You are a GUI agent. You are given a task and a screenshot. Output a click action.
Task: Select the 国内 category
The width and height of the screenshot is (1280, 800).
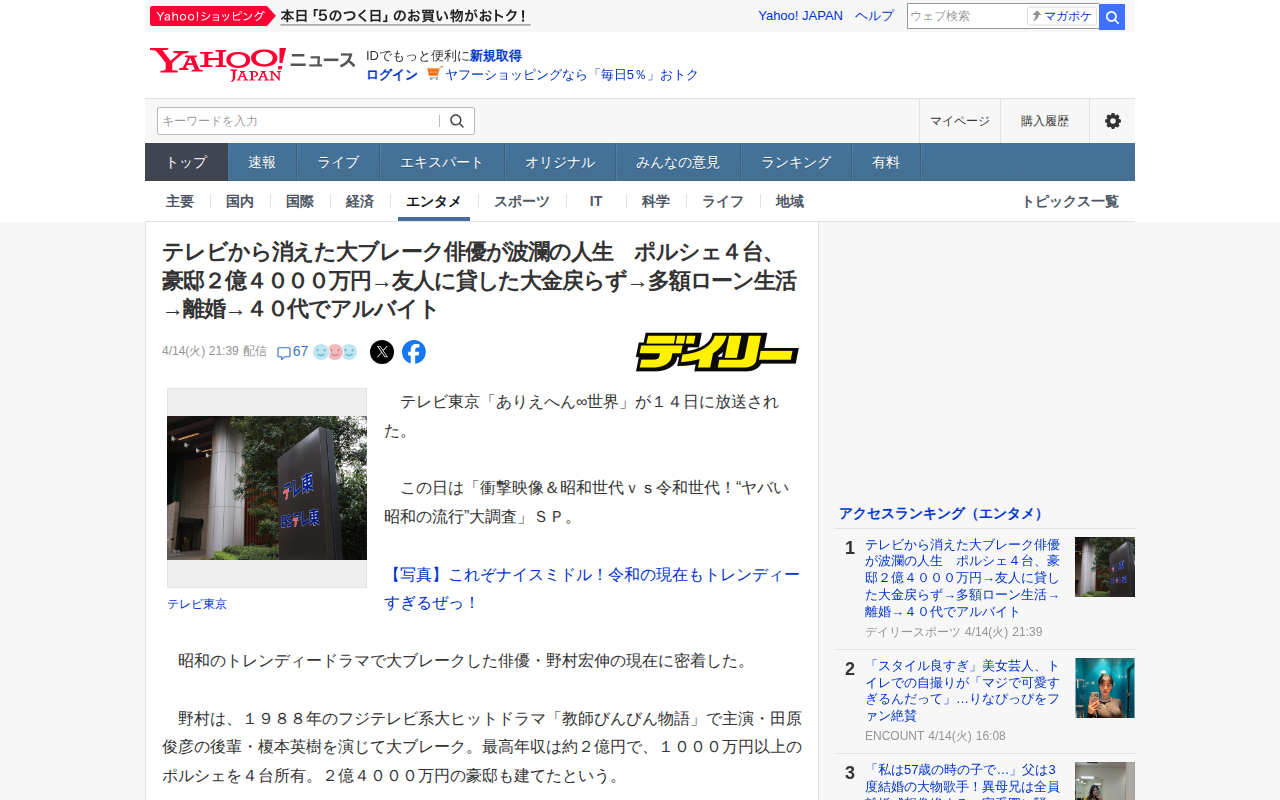point(240,201)
